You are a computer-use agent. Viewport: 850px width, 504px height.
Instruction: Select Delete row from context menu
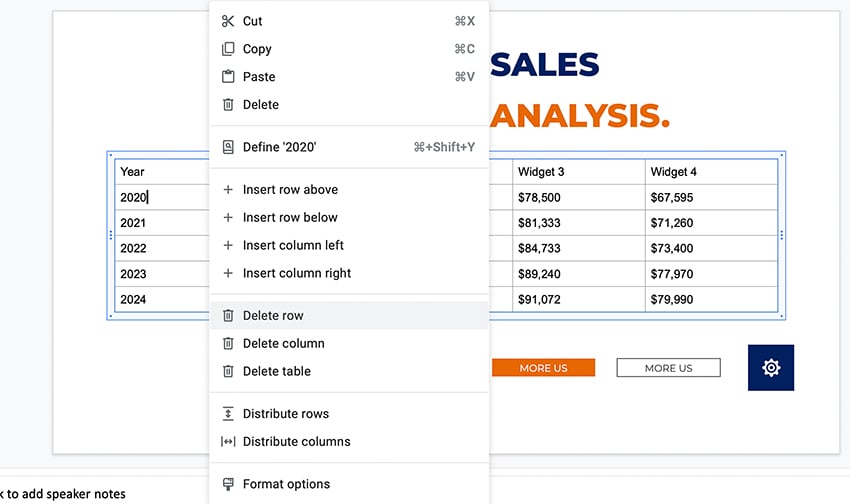[273, 316]
